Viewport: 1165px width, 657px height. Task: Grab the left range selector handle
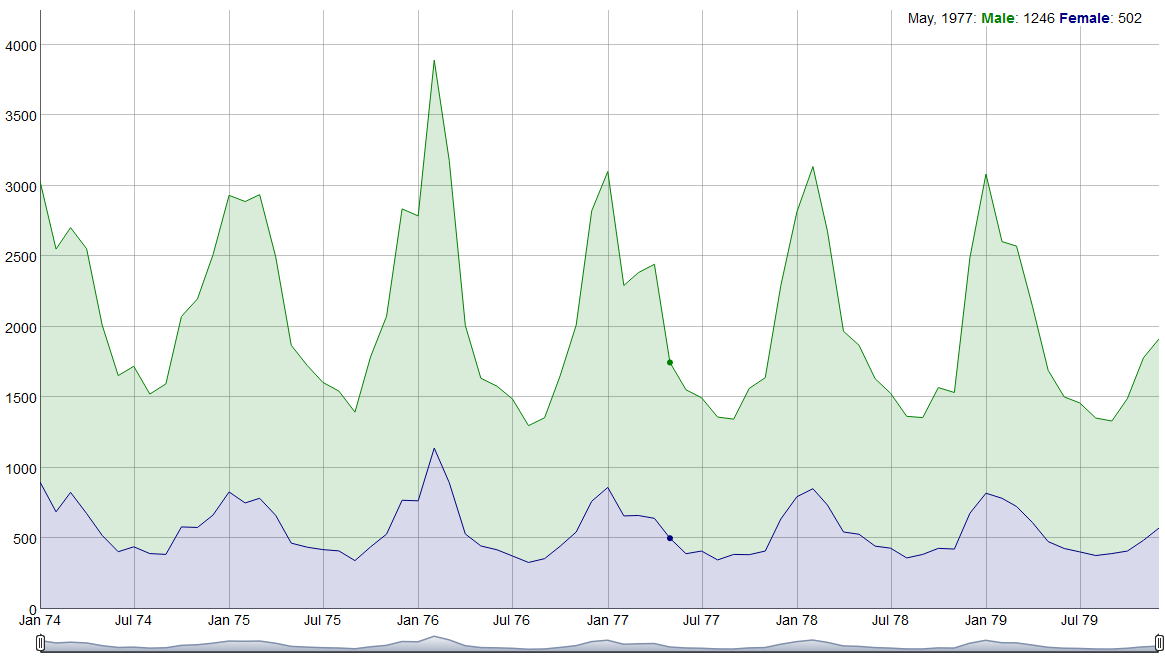[x=40, y=643]
